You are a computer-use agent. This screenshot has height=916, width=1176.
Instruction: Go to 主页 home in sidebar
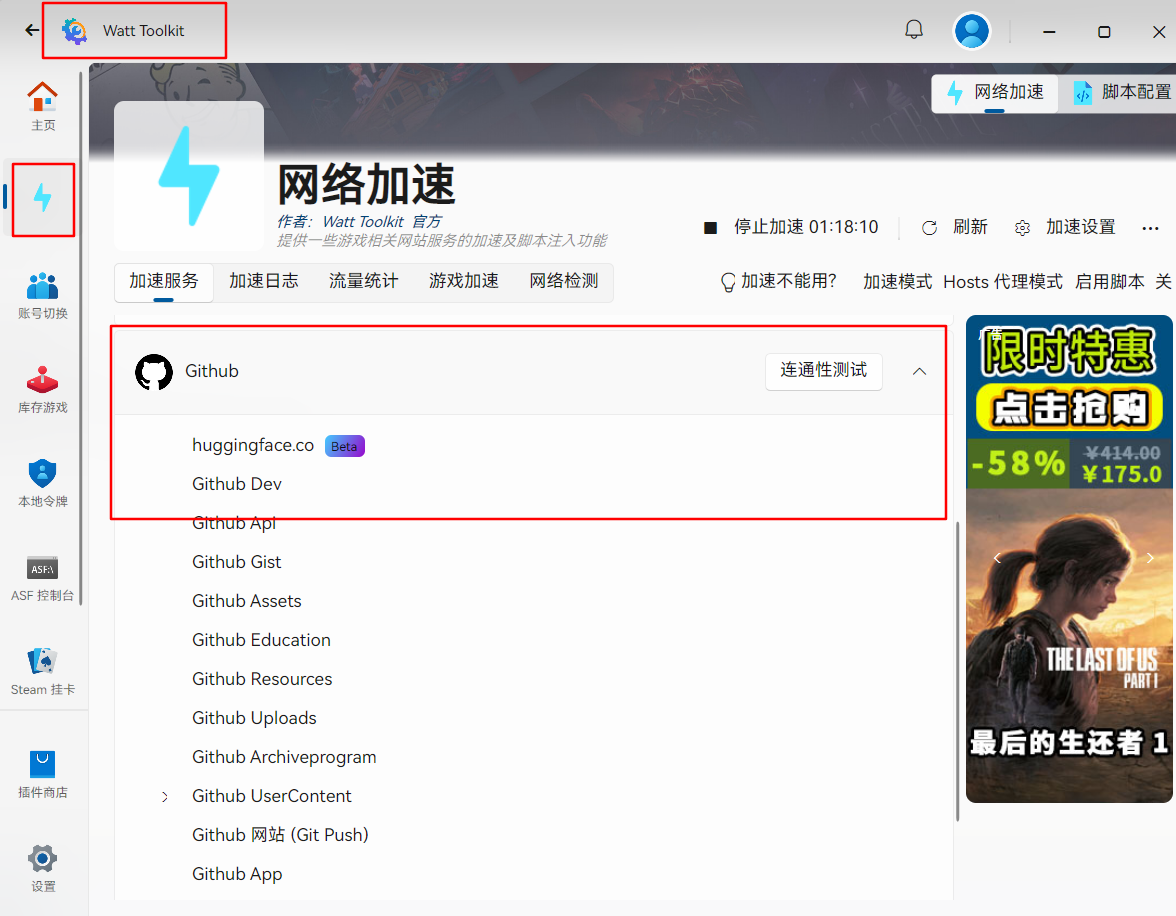point(43,106)
